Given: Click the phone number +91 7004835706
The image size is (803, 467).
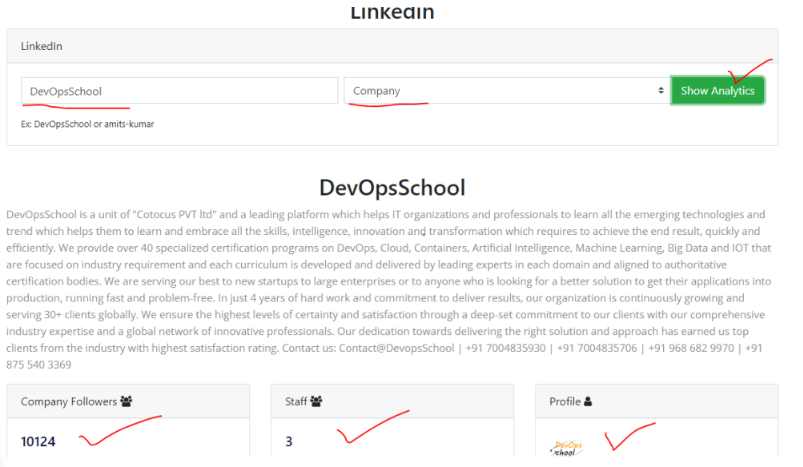Looking at the screenshot, I should (x=597, y=348).
